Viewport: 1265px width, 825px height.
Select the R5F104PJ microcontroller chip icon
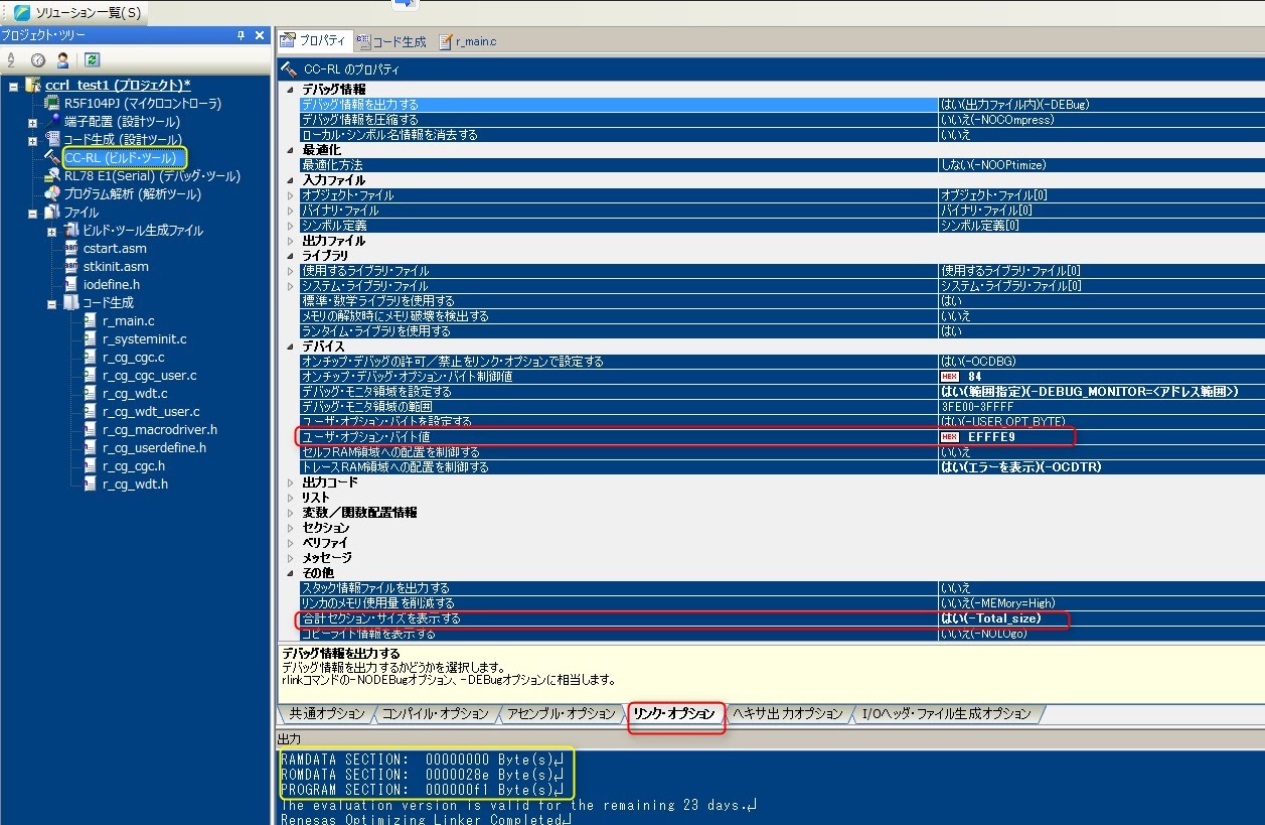52,104
